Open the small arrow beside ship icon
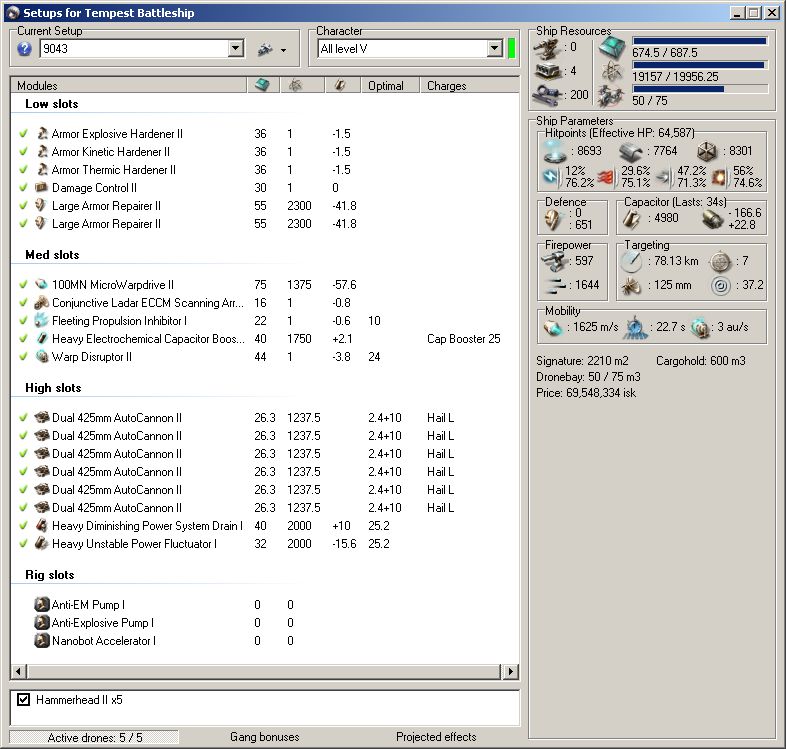Viewport: 786px width, 749px height. tap(284, 50)
